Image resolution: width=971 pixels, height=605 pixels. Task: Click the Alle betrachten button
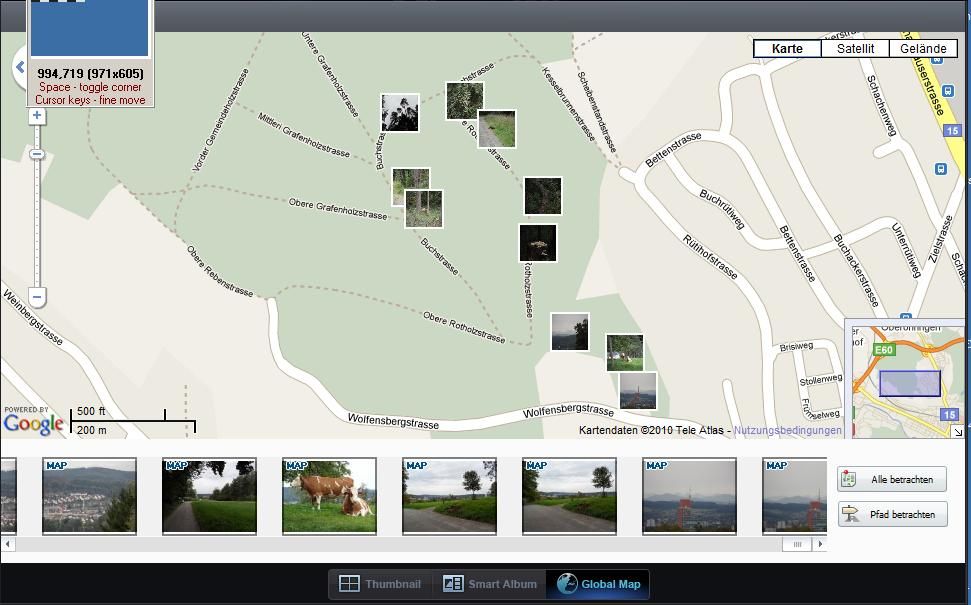892,480
